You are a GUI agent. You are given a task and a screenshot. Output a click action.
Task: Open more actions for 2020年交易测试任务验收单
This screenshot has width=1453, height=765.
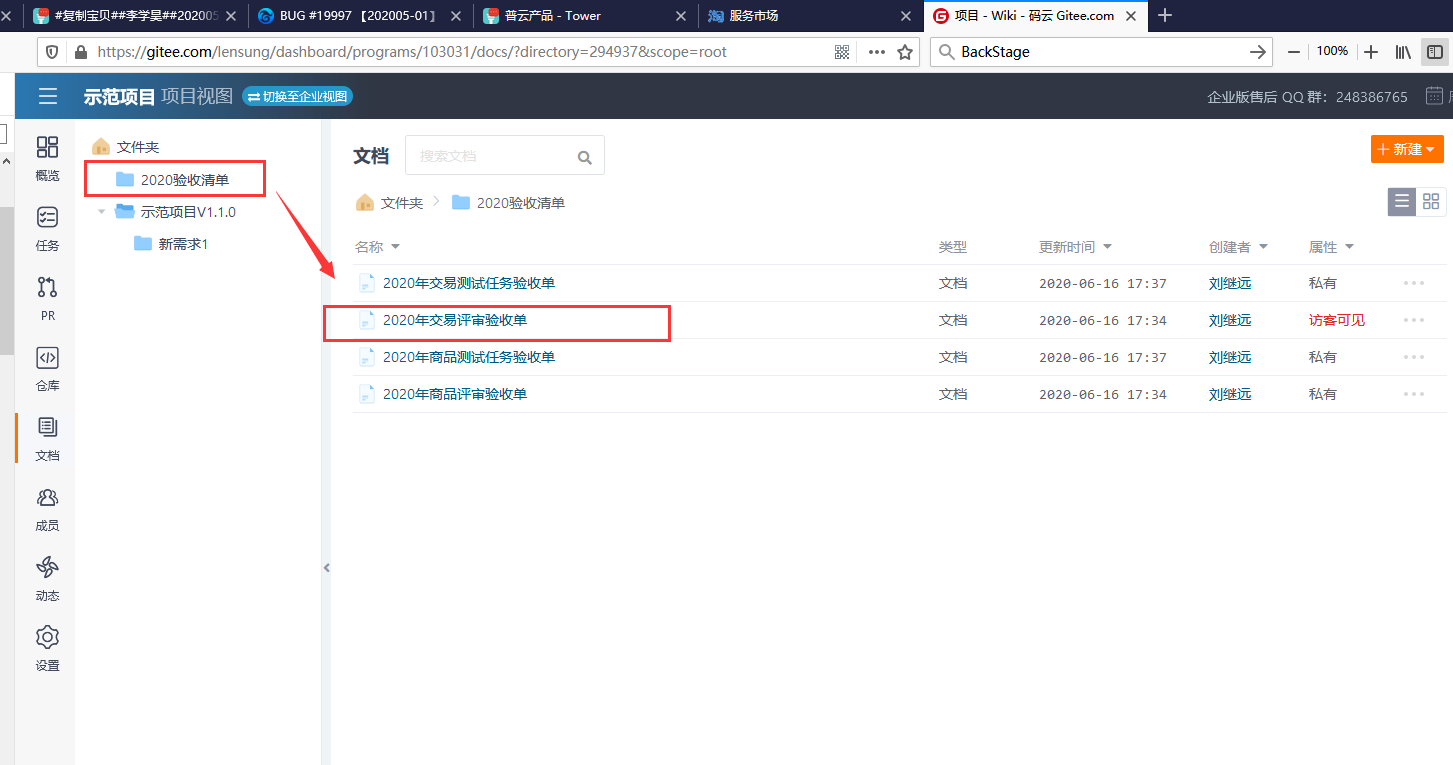click(1414, 283)
